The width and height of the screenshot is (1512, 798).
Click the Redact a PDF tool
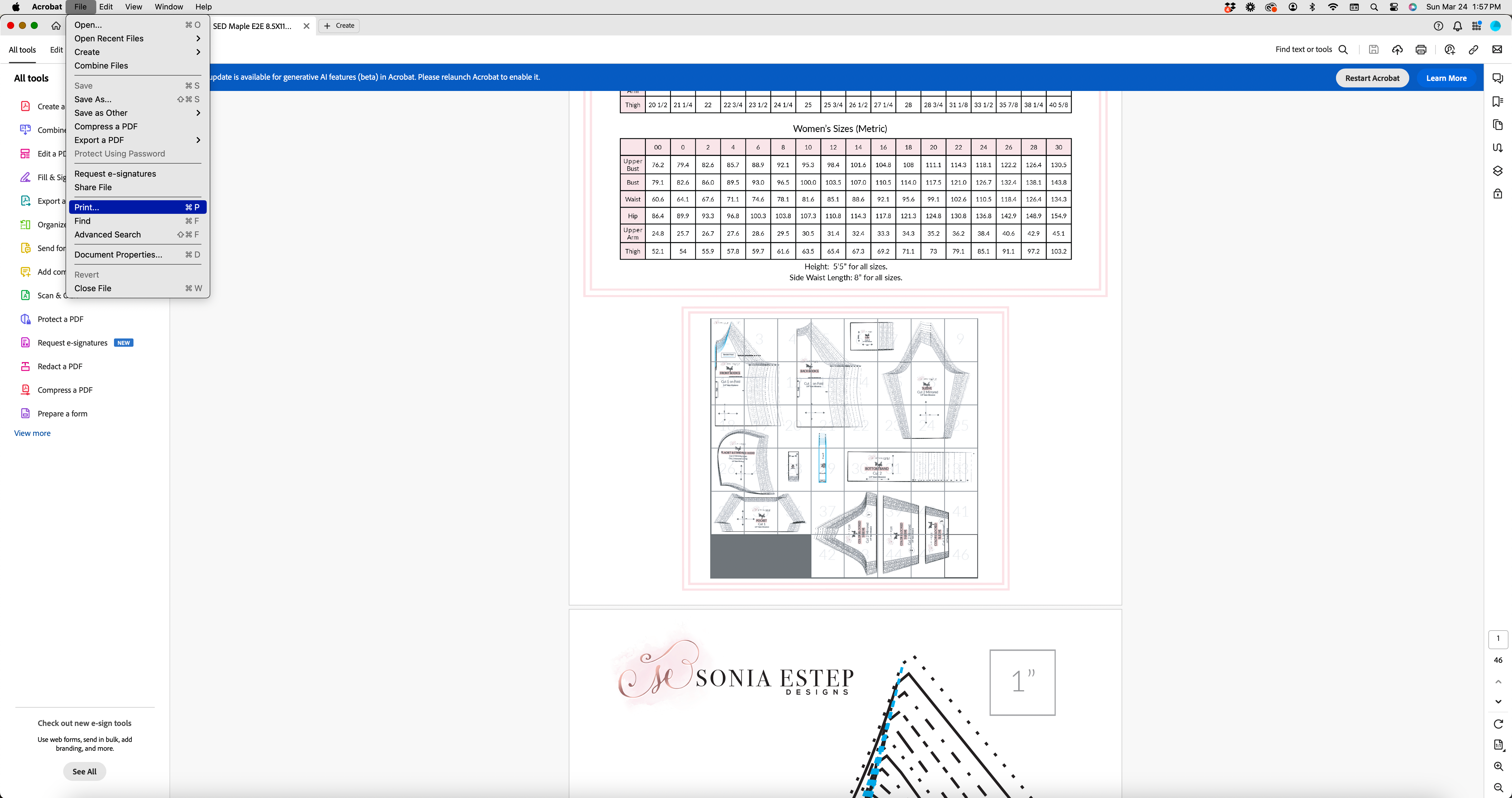click(x=60, y=367)
